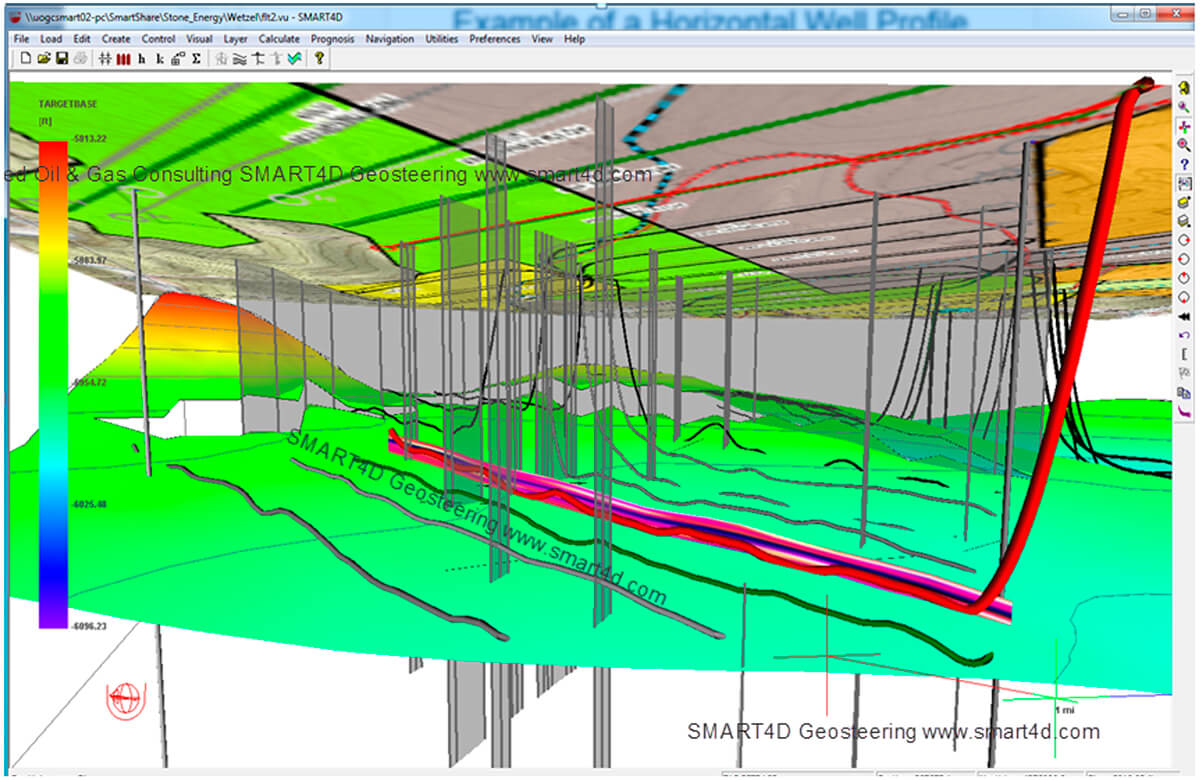The height and width of the screenshot is (780, 1200).
Task: Open help with the yellow question mark icon
Action: [x=319, y=59]
